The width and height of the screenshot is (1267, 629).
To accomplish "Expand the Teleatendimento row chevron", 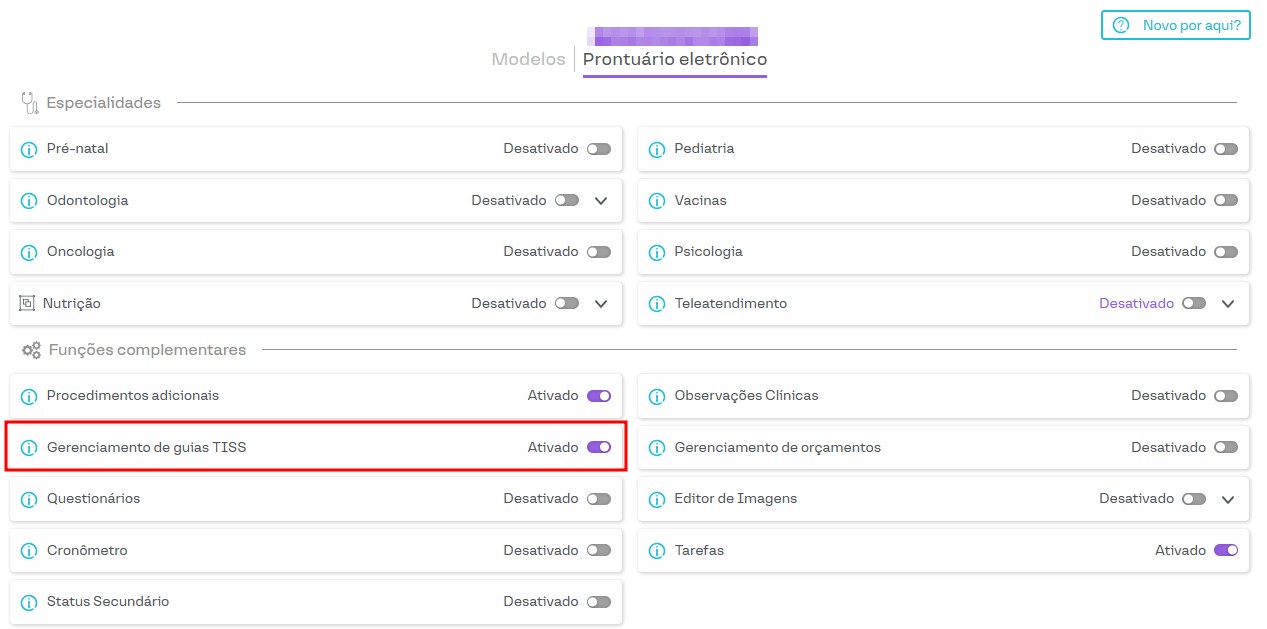I will (1229, 303).
